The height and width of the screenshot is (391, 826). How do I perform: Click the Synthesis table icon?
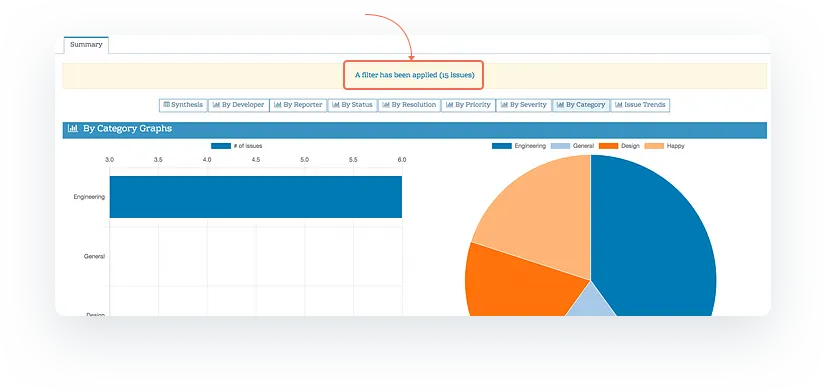[166, 105]
